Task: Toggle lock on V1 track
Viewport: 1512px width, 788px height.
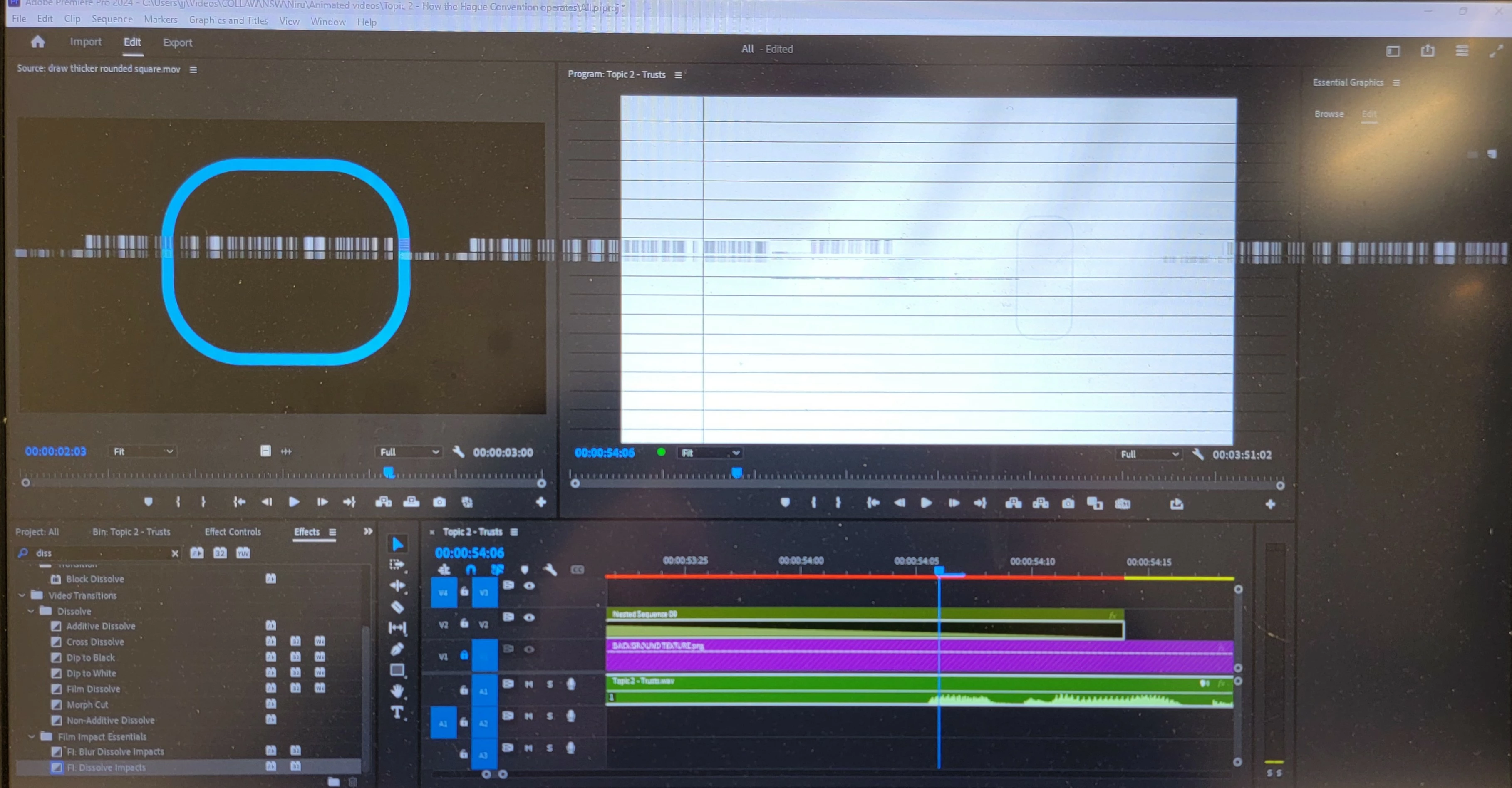Action: pyautogui.click(x=464, y=655)
